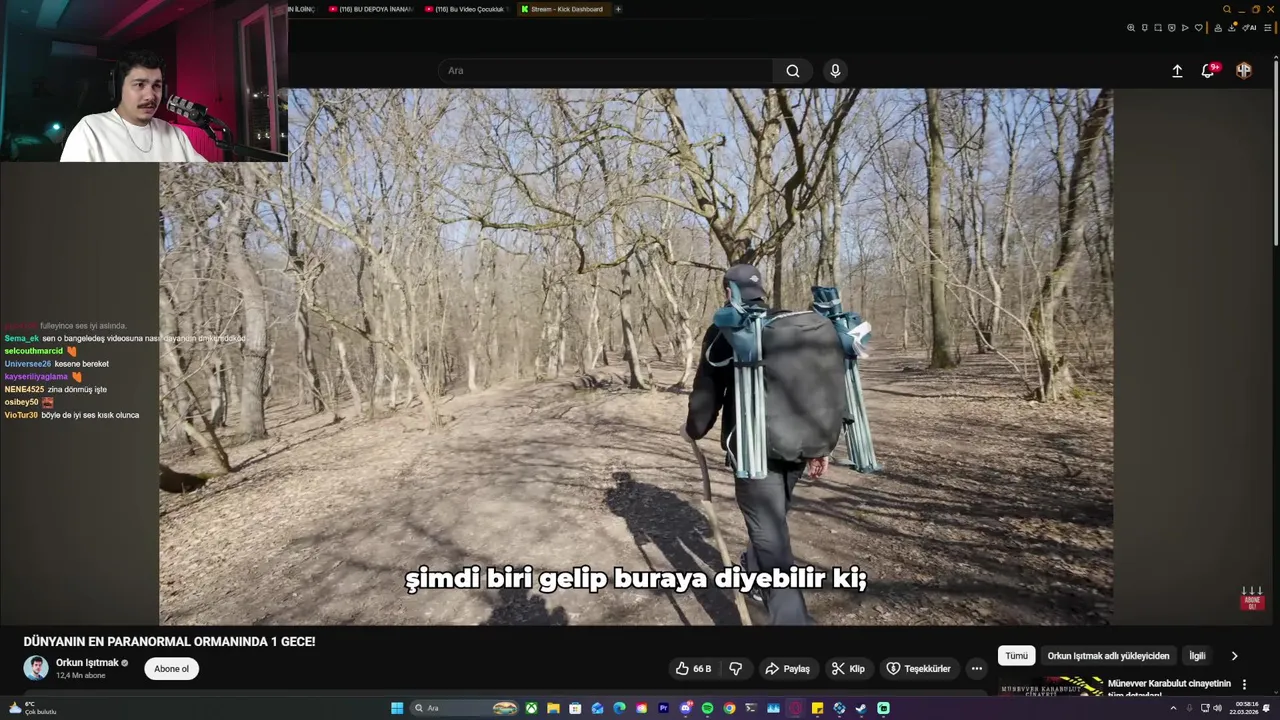Click the browser player arrow icon

(1185, 27)
